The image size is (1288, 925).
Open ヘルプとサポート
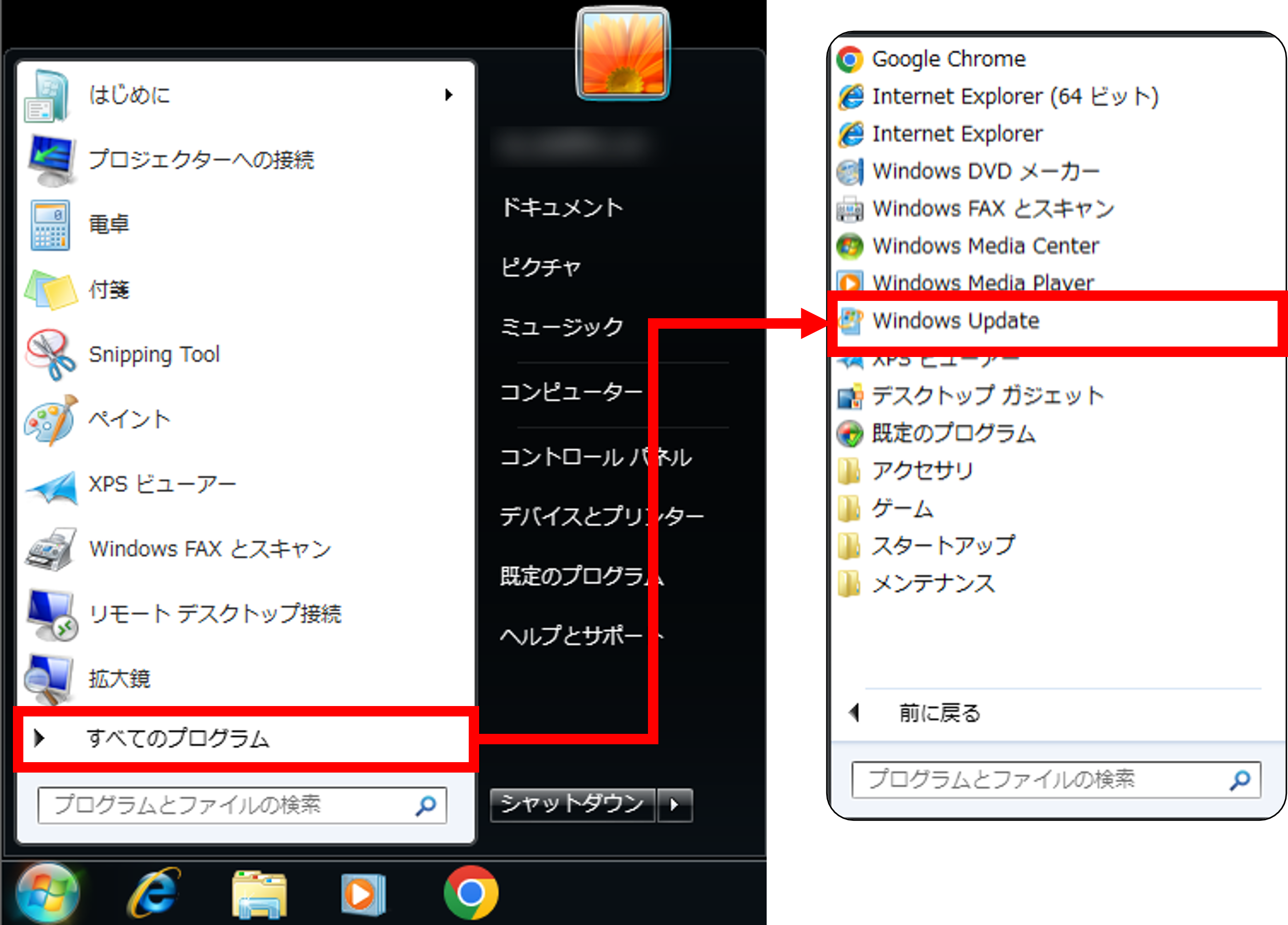tap(581, 636)
